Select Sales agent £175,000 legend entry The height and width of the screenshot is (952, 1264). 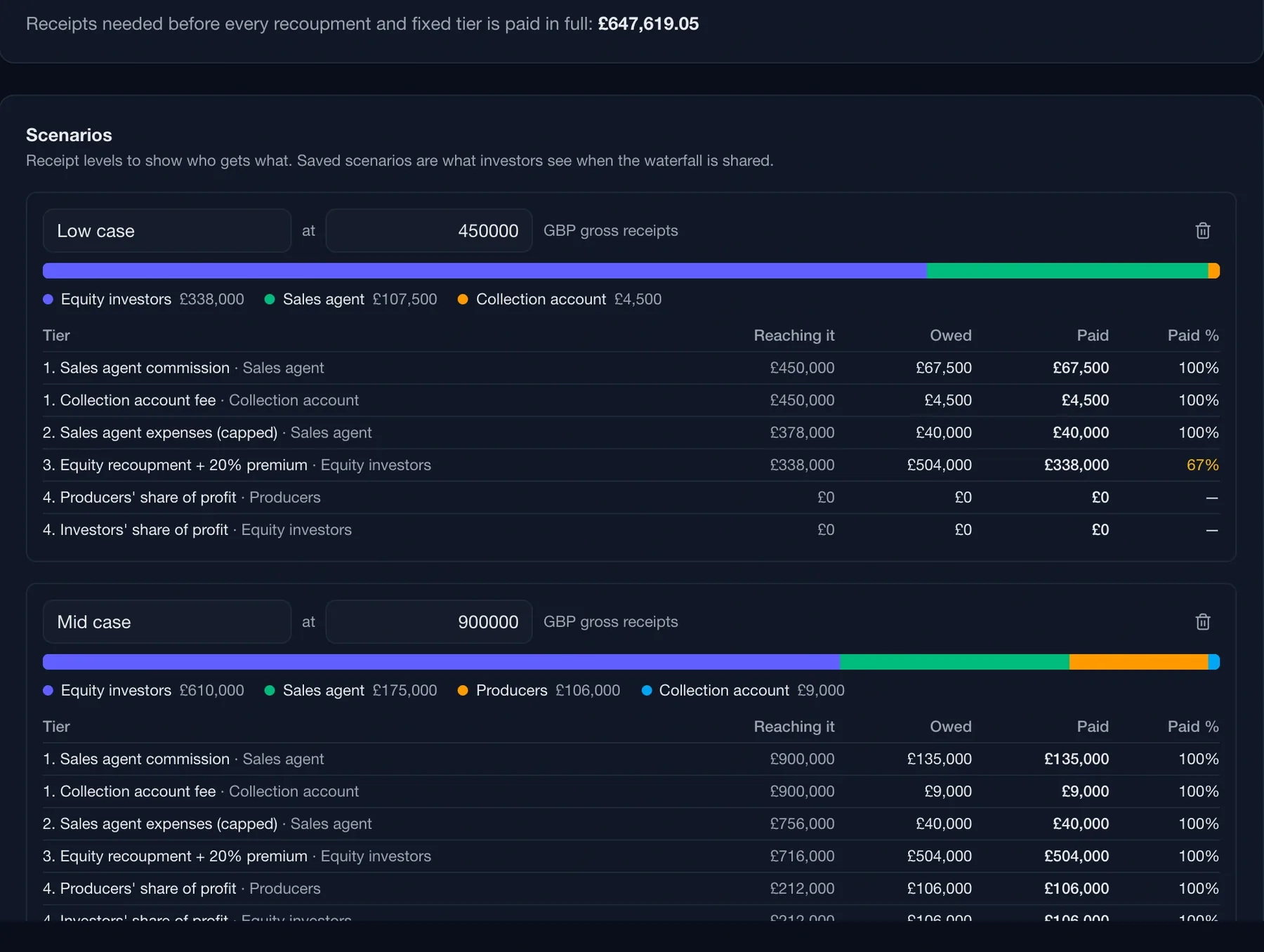coord(350,690)
